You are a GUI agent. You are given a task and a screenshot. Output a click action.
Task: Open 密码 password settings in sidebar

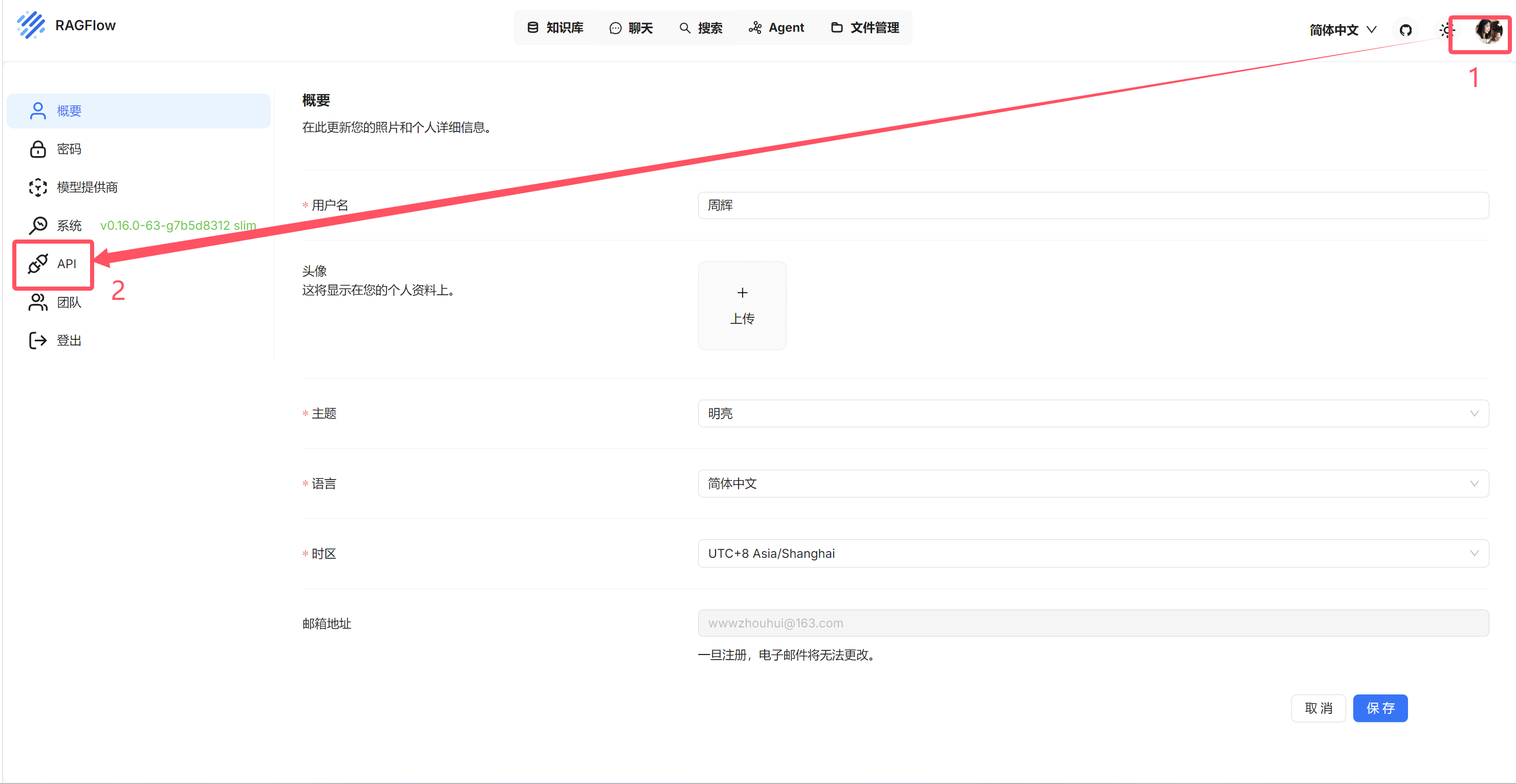pos(68,149)
